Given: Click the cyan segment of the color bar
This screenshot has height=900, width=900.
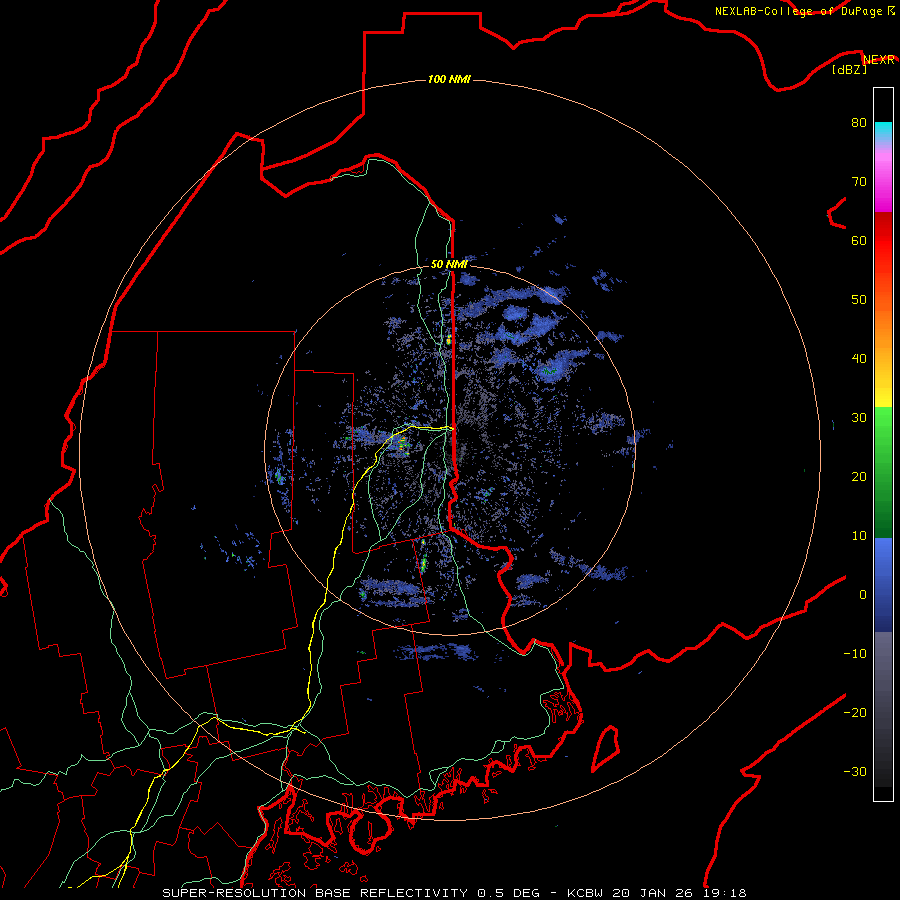Looking at the screenshot, I should pos(883,131).
